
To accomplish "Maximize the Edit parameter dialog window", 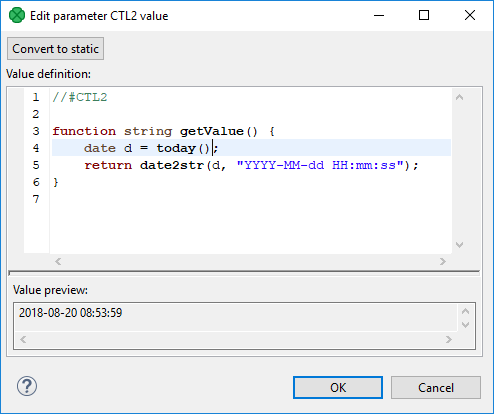I will 424,15.
